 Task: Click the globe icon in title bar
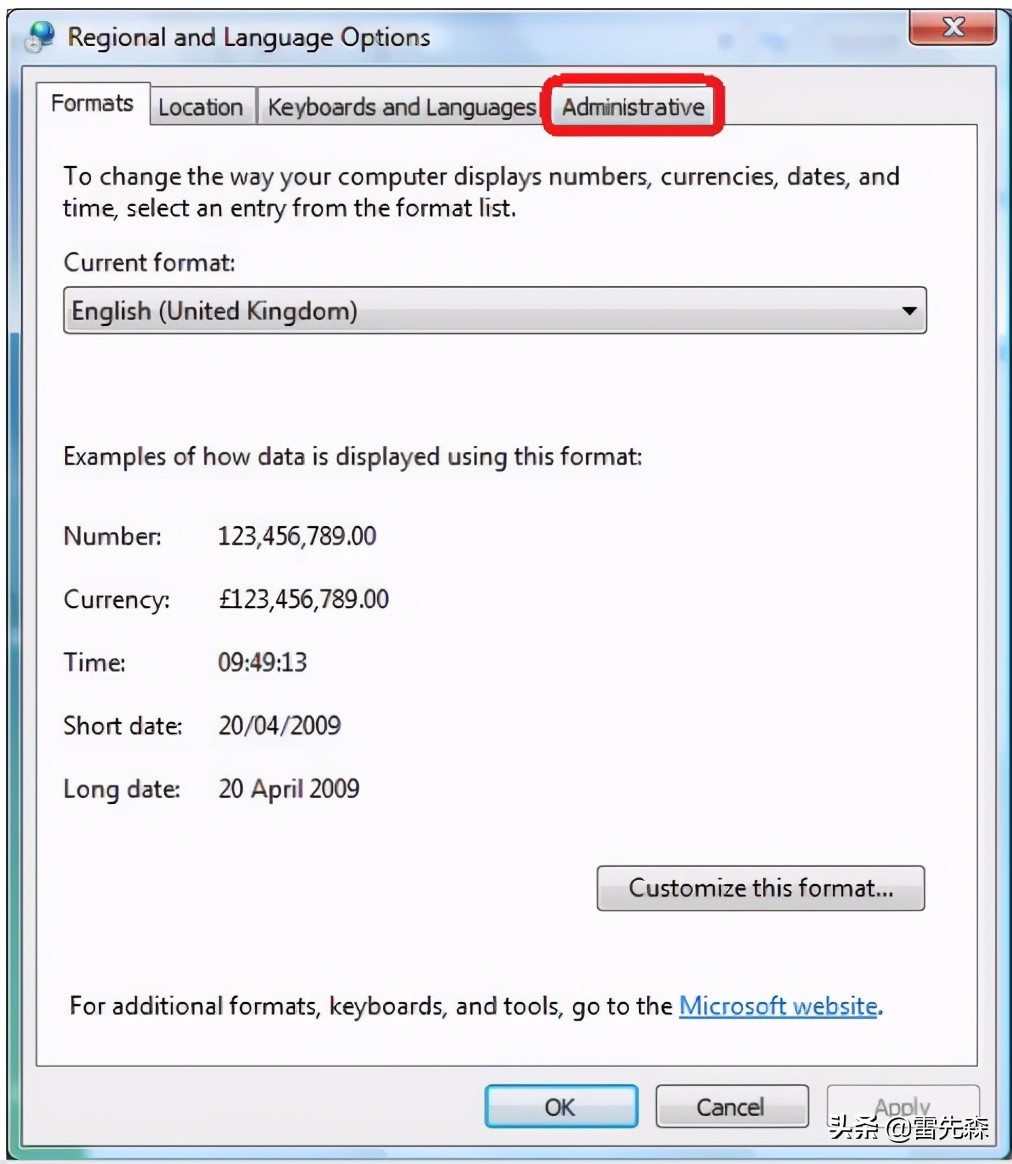(39, 36)
